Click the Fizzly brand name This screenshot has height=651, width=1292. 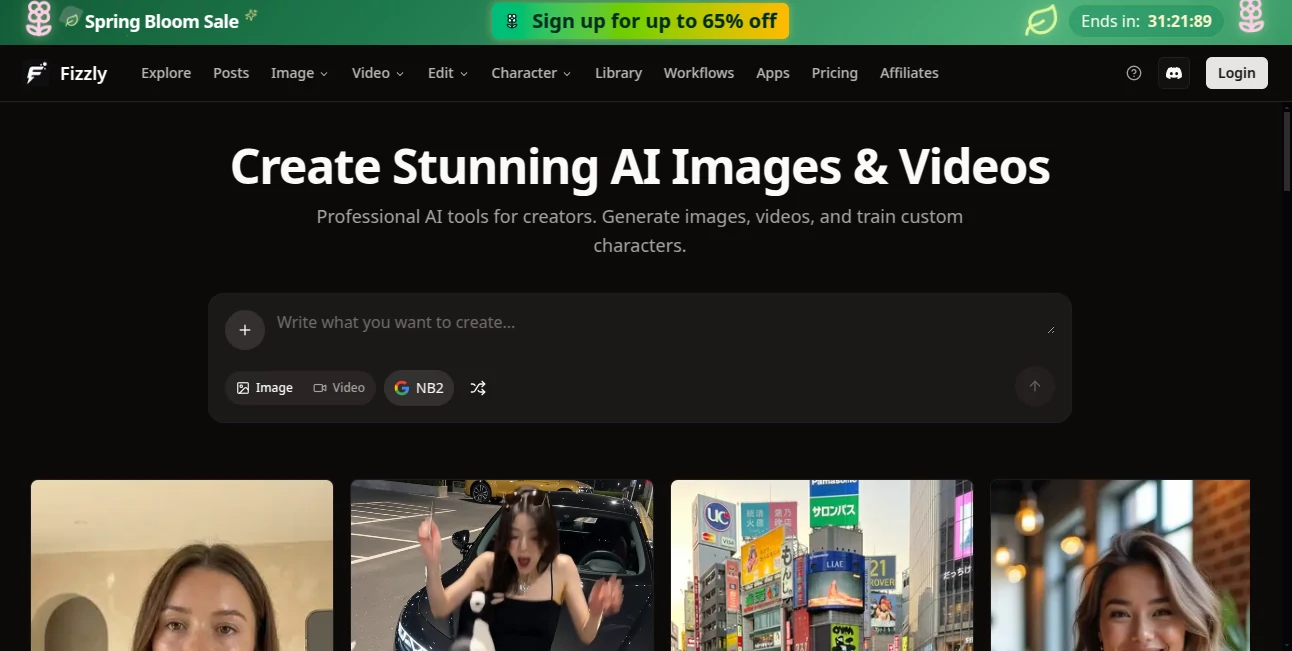[x=84, y=73]
